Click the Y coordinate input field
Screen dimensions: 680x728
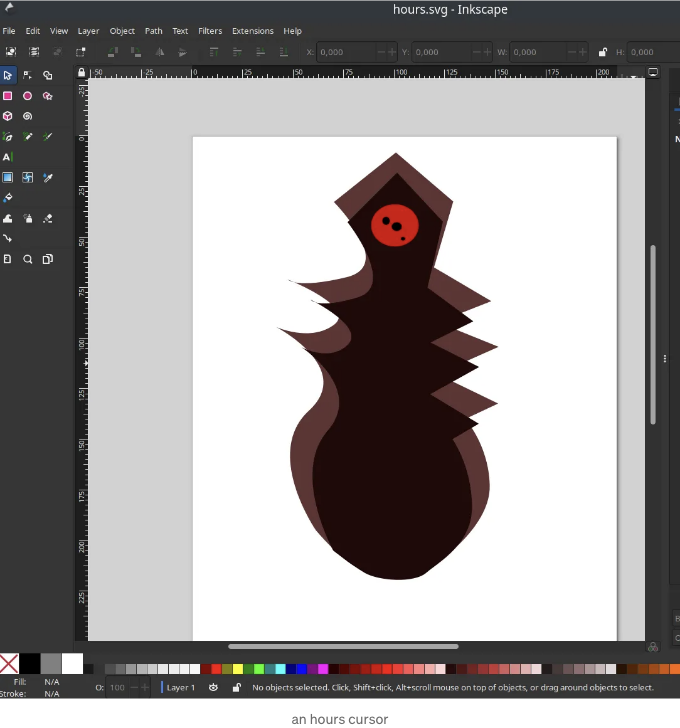(x=442, y=52)
